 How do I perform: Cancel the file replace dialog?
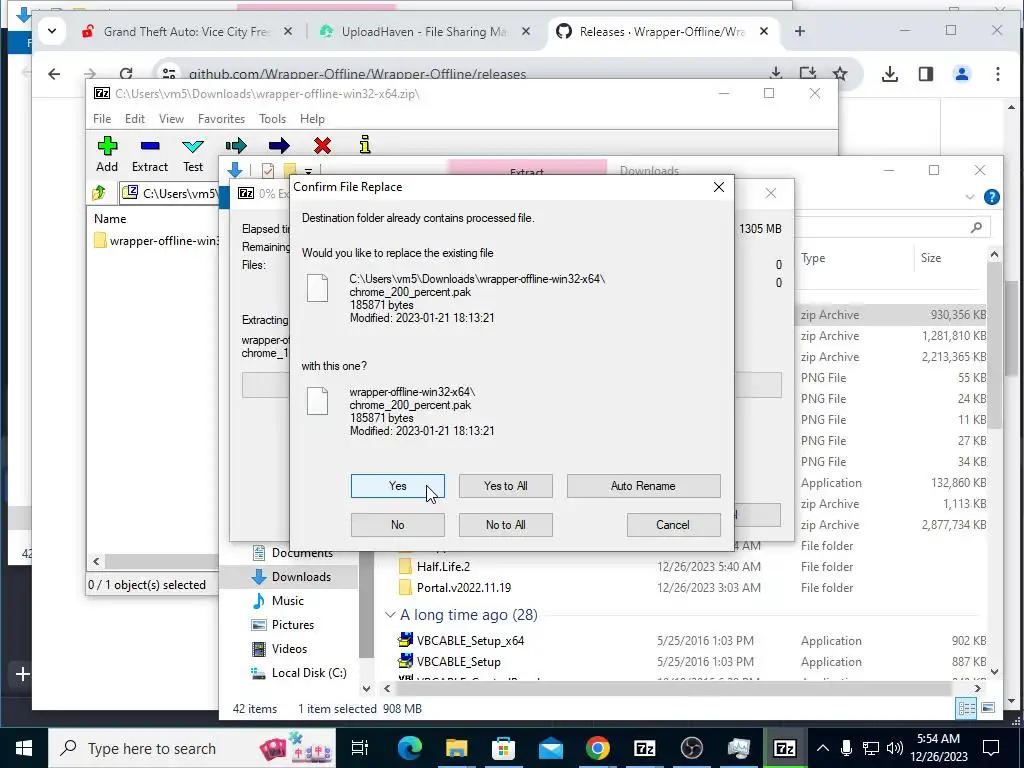pos(673,525)
